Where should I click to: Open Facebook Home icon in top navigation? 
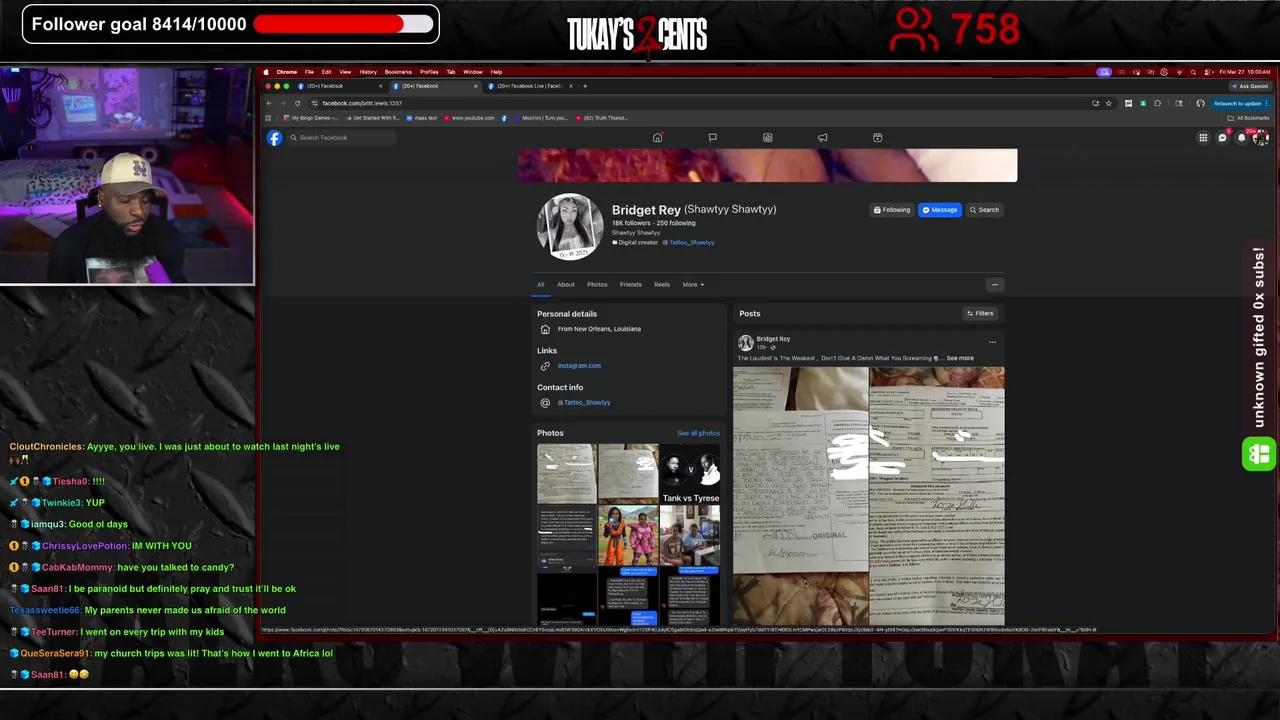[657, 138]
